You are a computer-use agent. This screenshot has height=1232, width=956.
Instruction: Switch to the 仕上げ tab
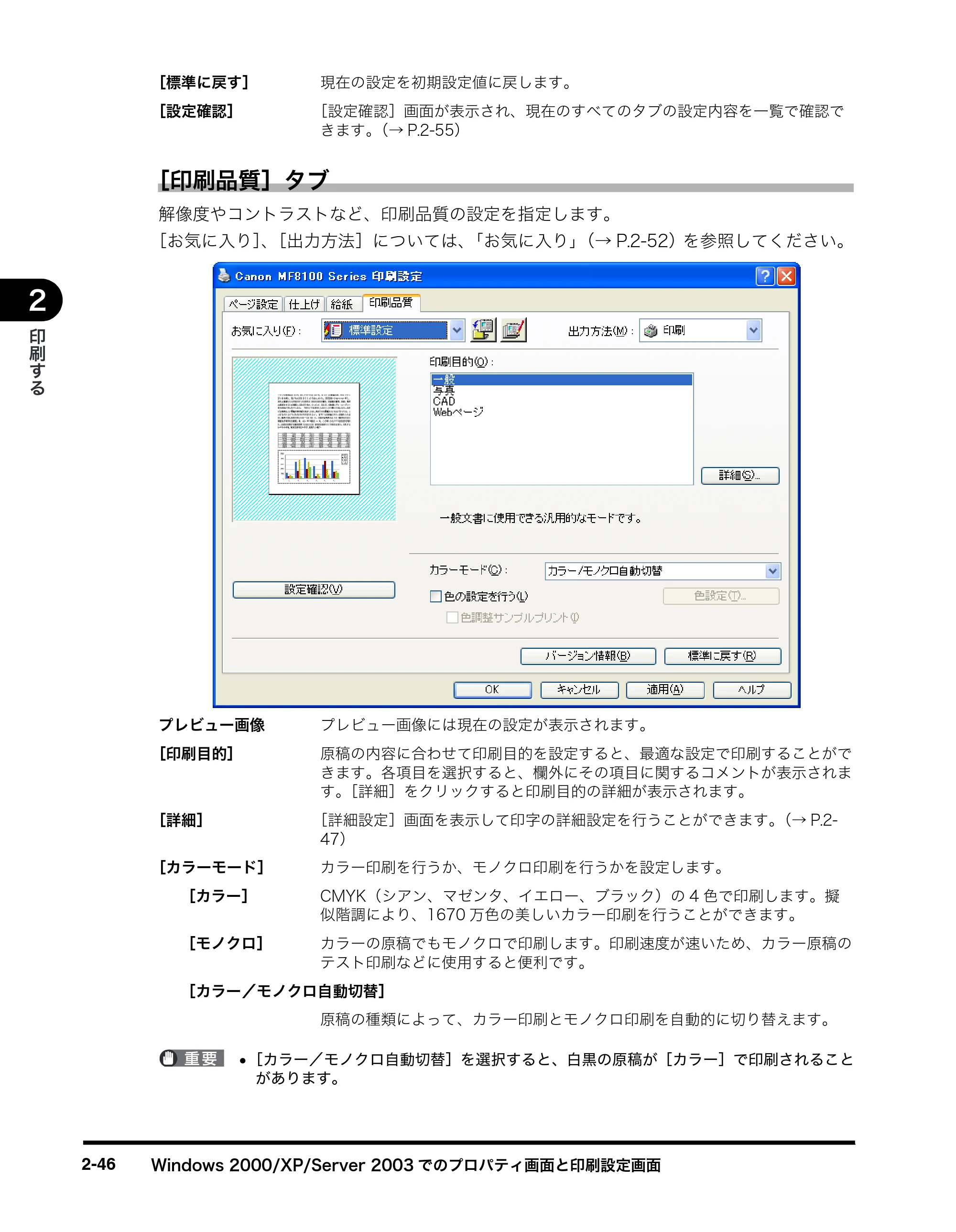304,304
